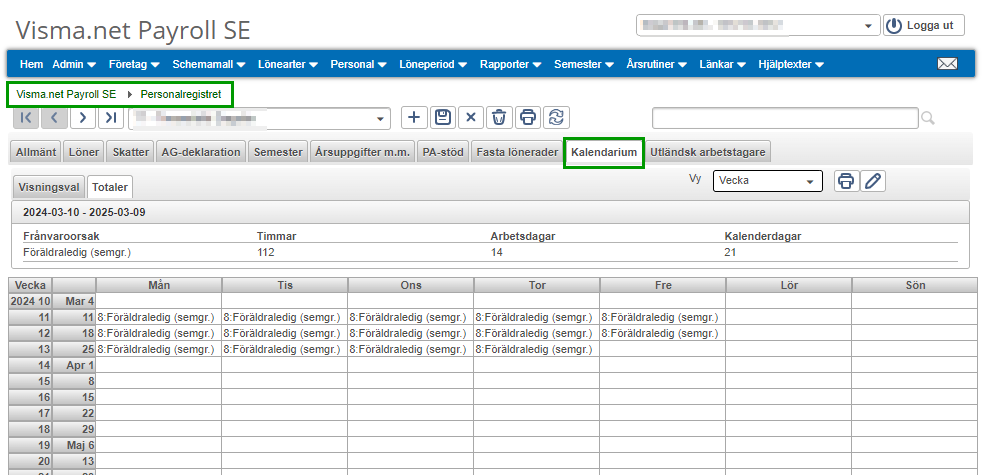
Task: Click the Kalenderdagar value 21
Action: pos(730,253)
